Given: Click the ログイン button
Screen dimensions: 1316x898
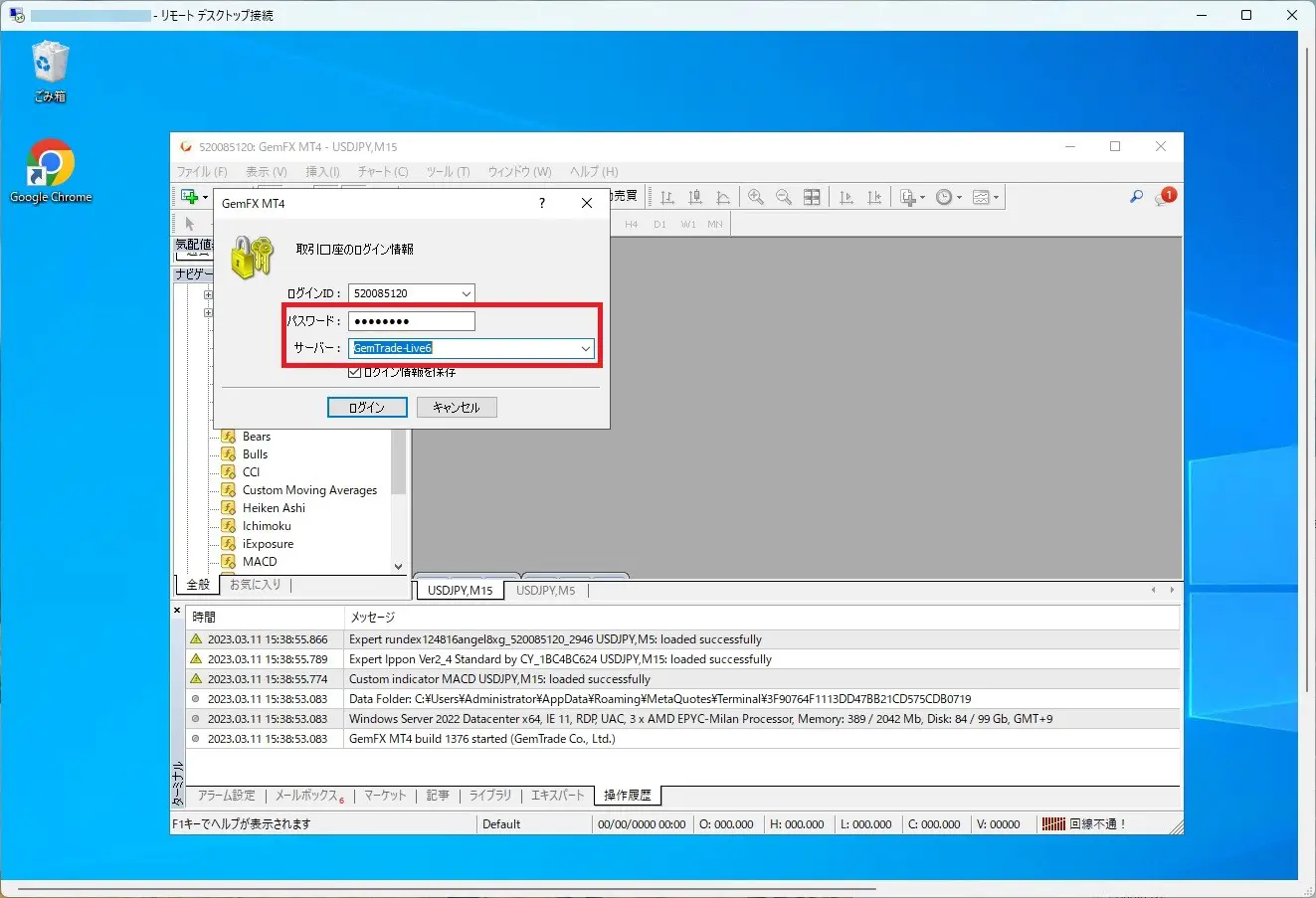Looking at the screenshot, I should (x=367, y=408).
